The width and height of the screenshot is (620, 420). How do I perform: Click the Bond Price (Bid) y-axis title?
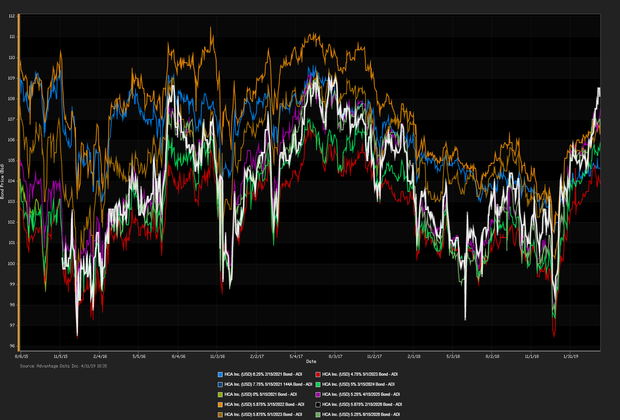2,182
